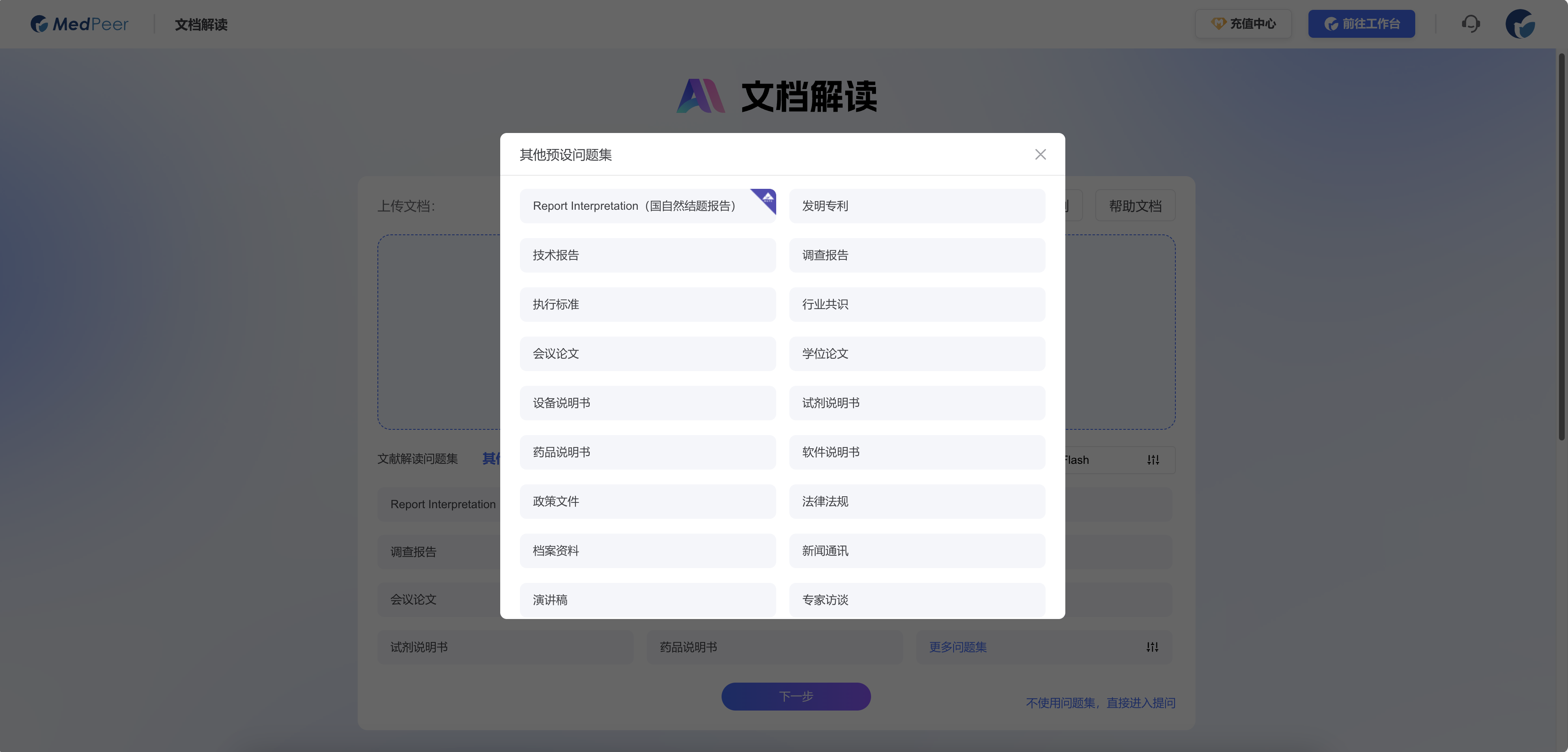Click the diamond icon in 充值中心 button
Viewport: 1568px width, 752px height.
pyautogui.click(x=1219, y=24)
